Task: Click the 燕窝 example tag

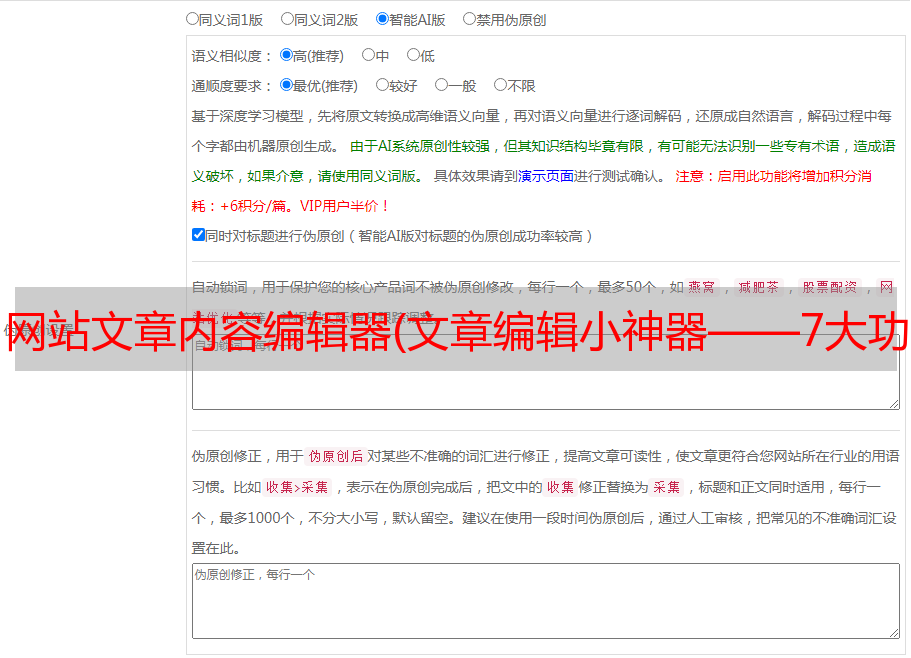Action: [x=702, y=287]
